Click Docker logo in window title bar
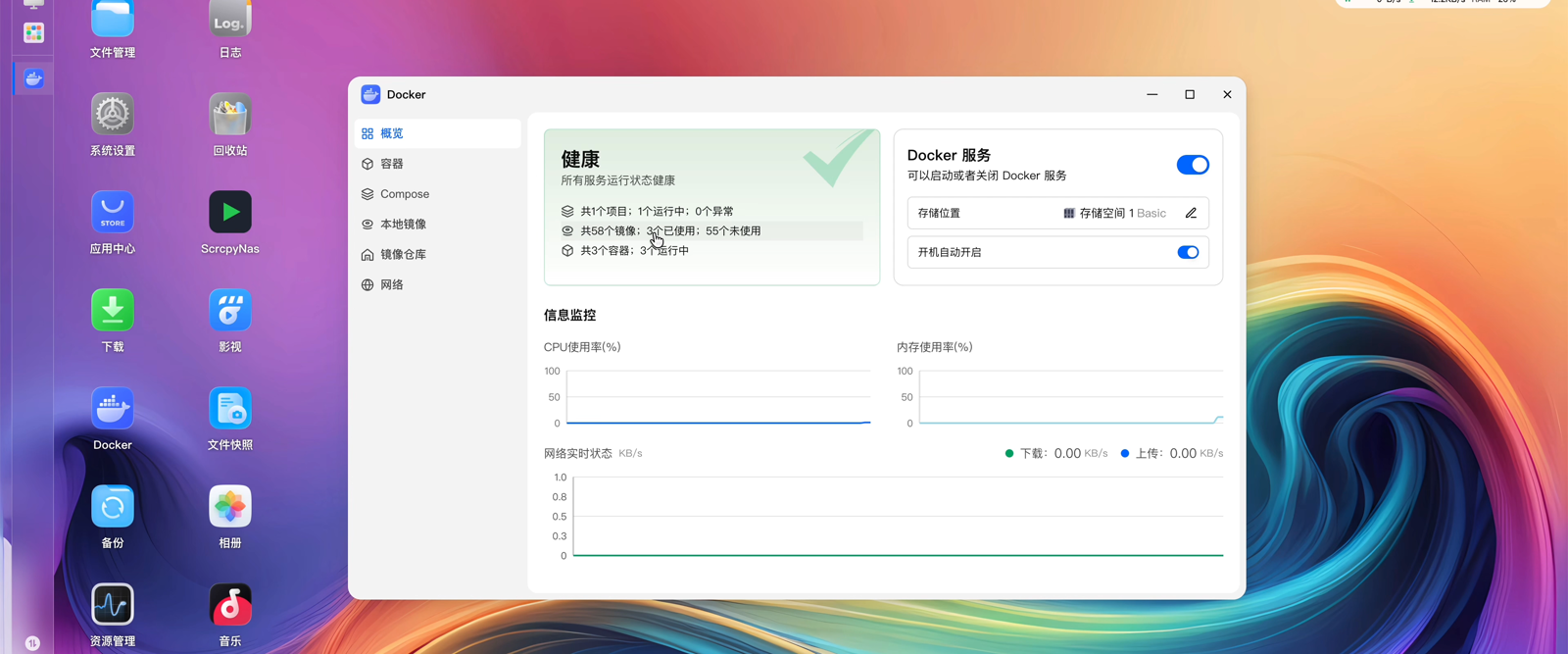Viewport: 1568px width, 654px height. point(370,94)
